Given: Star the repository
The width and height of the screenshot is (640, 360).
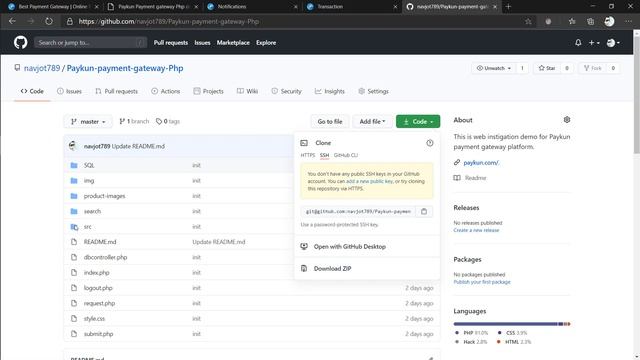Looking at the screenshot, I should point(547,68).
